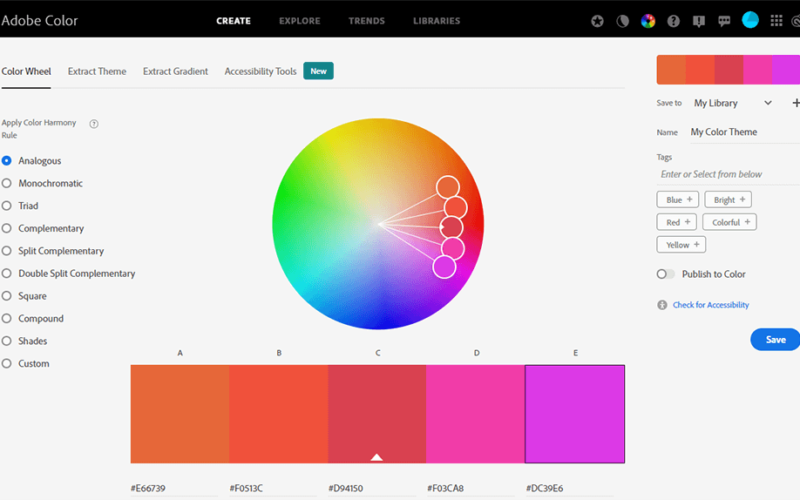Click the Check for Accessibility link
Image resolution: width=800 pixels, height=500 pixels.
click(x=711, y=305)
